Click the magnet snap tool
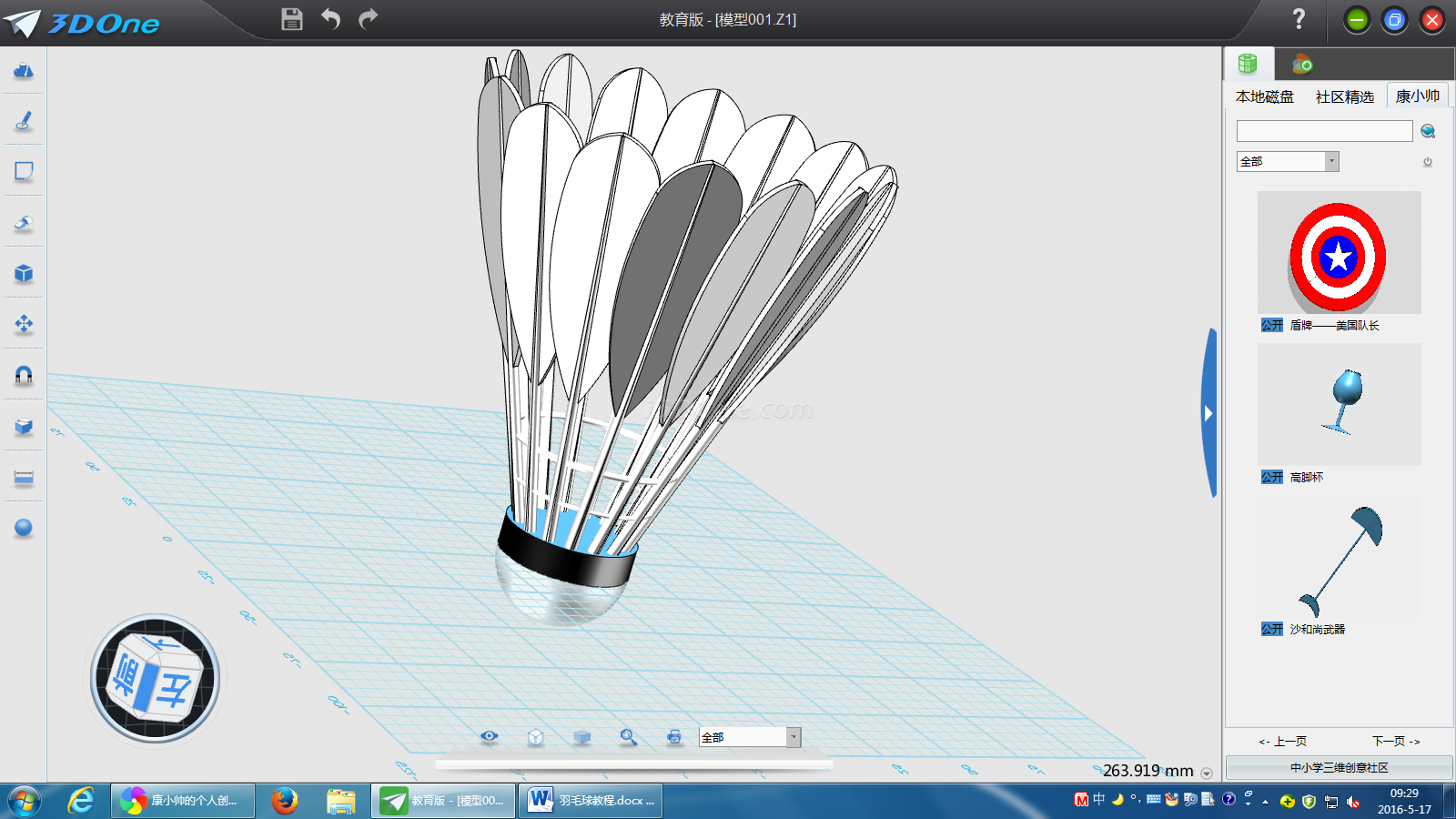Image resolution: width=1456 pixels, height=819 pixels. tap(24, 375)
